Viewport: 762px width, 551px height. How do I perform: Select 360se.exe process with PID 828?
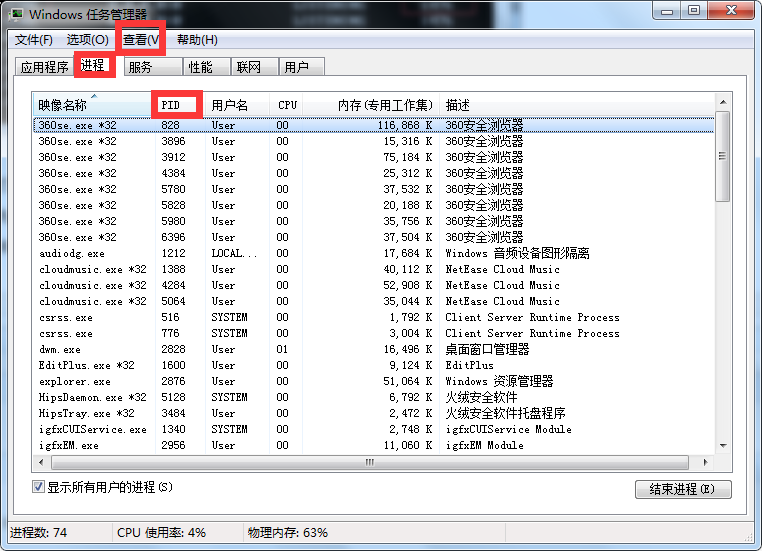374,125
